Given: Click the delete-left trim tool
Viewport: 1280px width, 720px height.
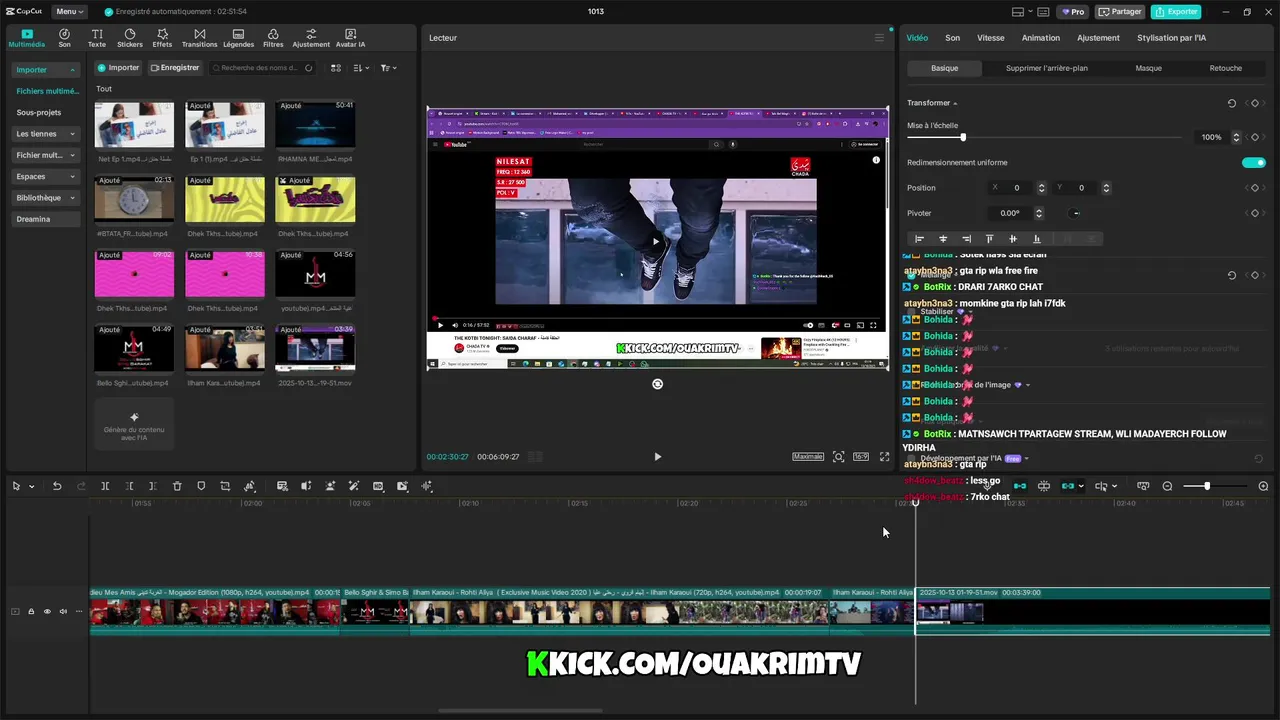Looking at the screenshot, I should [x=129, y=486].
